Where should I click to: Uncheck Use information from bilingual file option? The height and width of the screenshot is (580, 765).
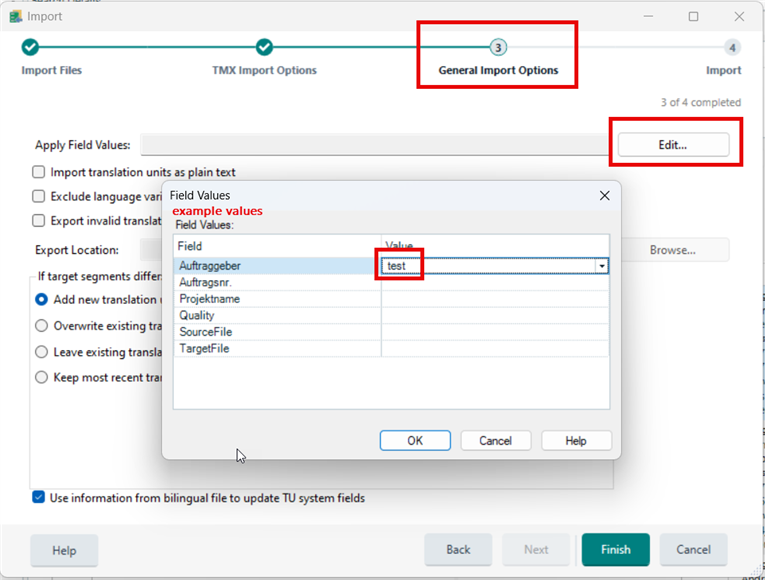point(39,498)
